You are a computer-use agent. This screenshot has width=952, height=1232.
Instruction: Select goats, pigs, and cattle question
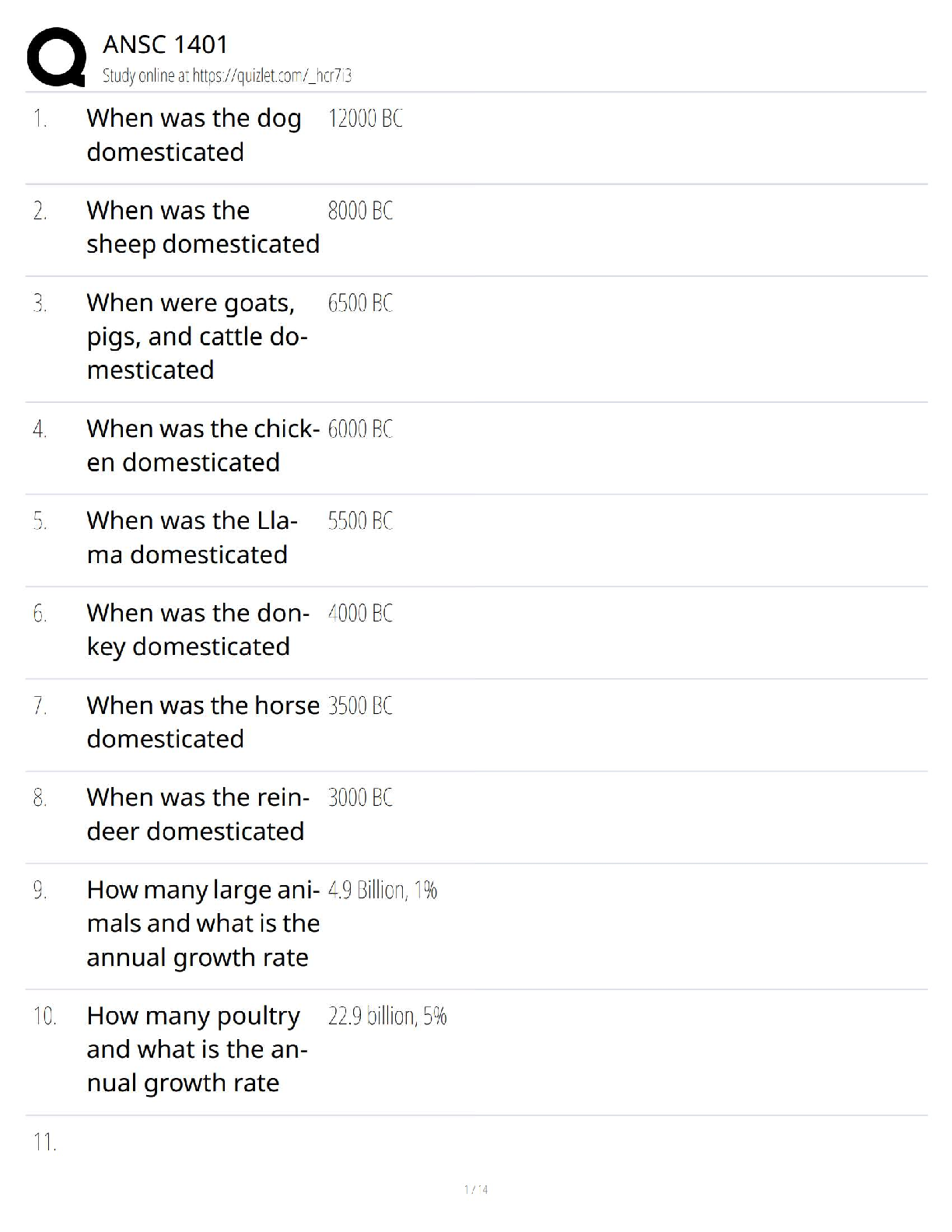point(197,336)
